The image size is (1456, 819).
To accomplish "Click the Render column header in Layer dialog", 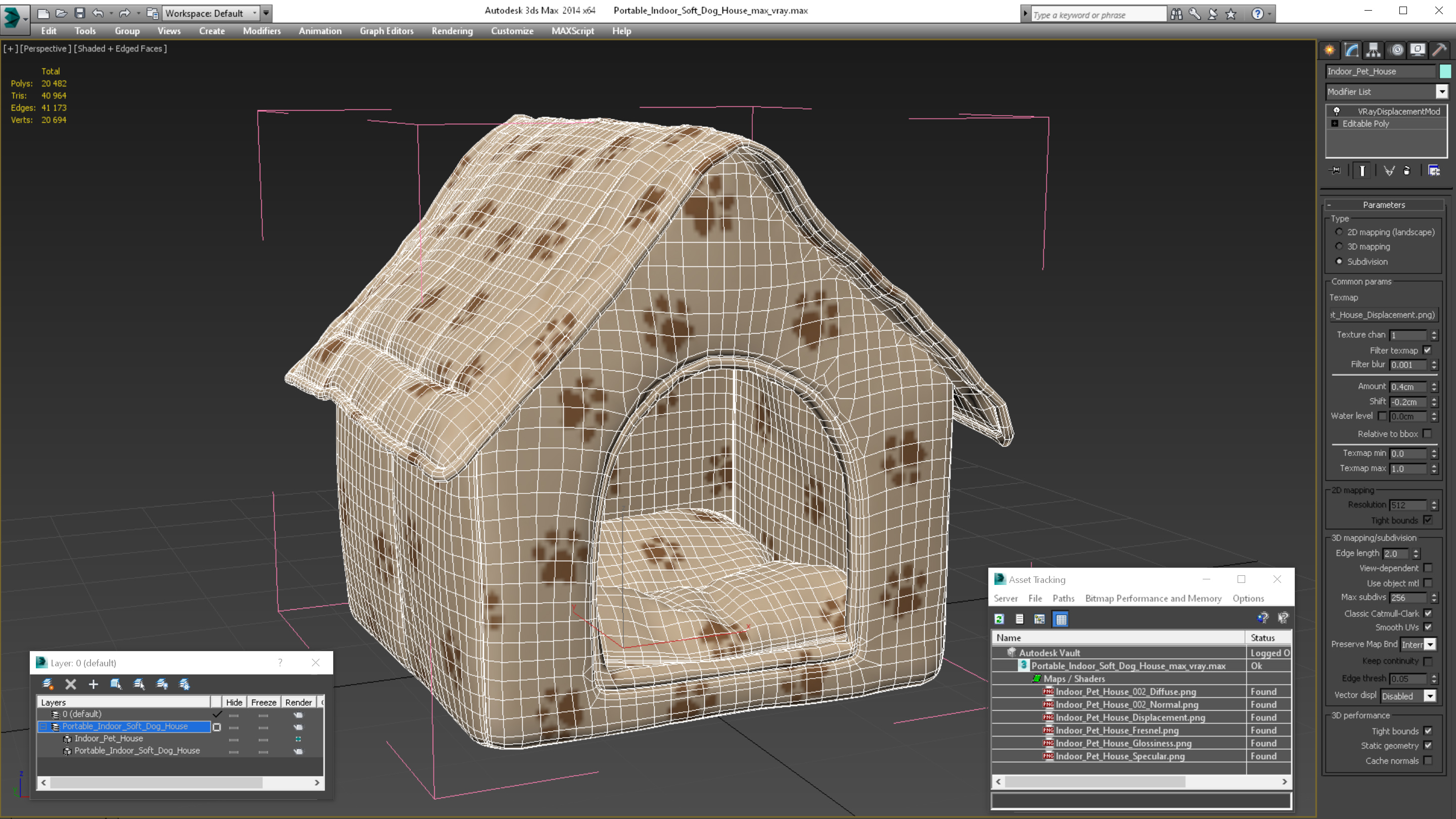I will (x=298, y=702).
